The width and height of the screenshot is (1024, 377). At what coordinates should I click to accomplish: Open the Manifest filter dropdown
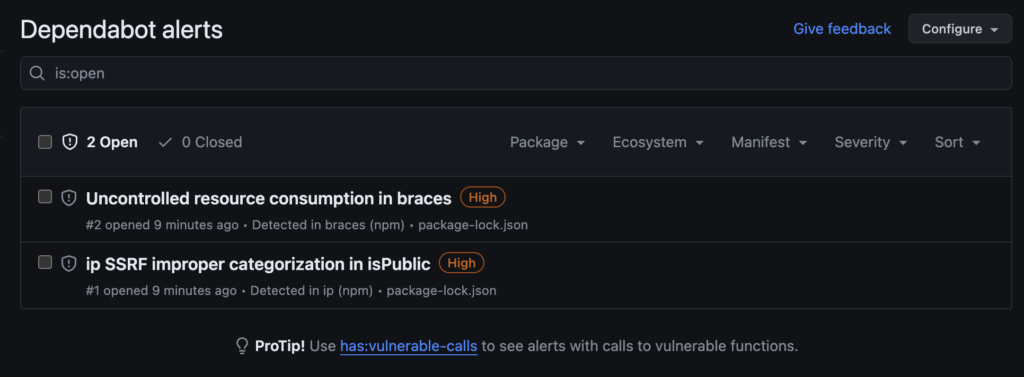pos(769,142)
